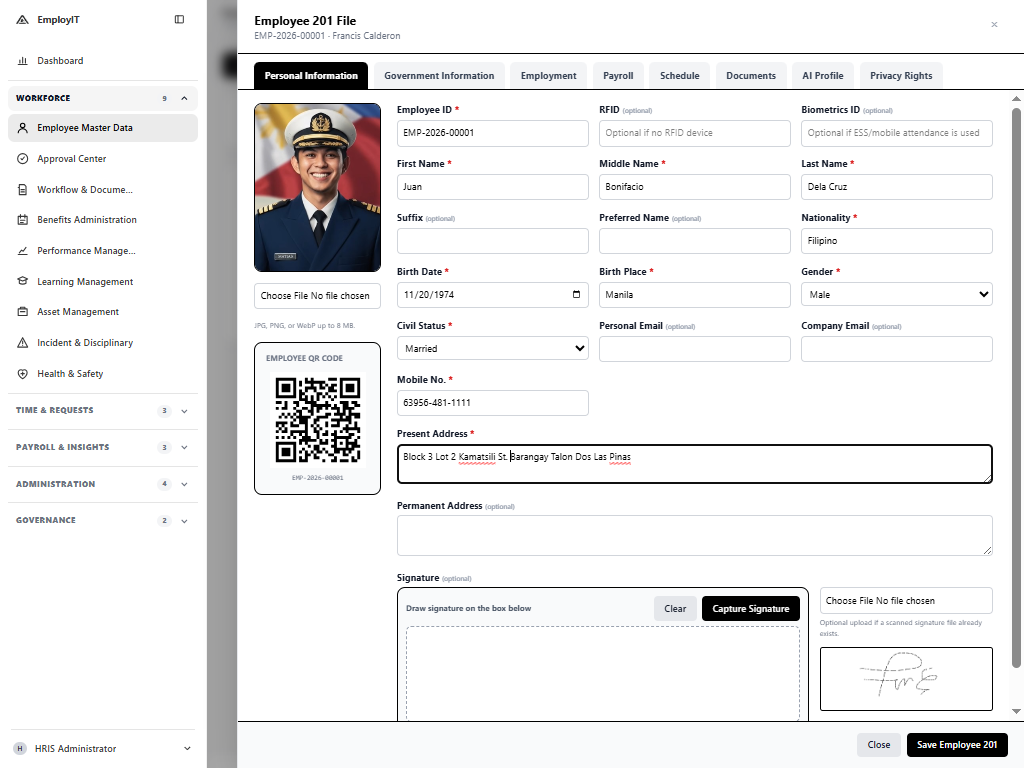The image size is (1024, 768).
Task: Open the Documents tab
Action: [x=751, y=76]
